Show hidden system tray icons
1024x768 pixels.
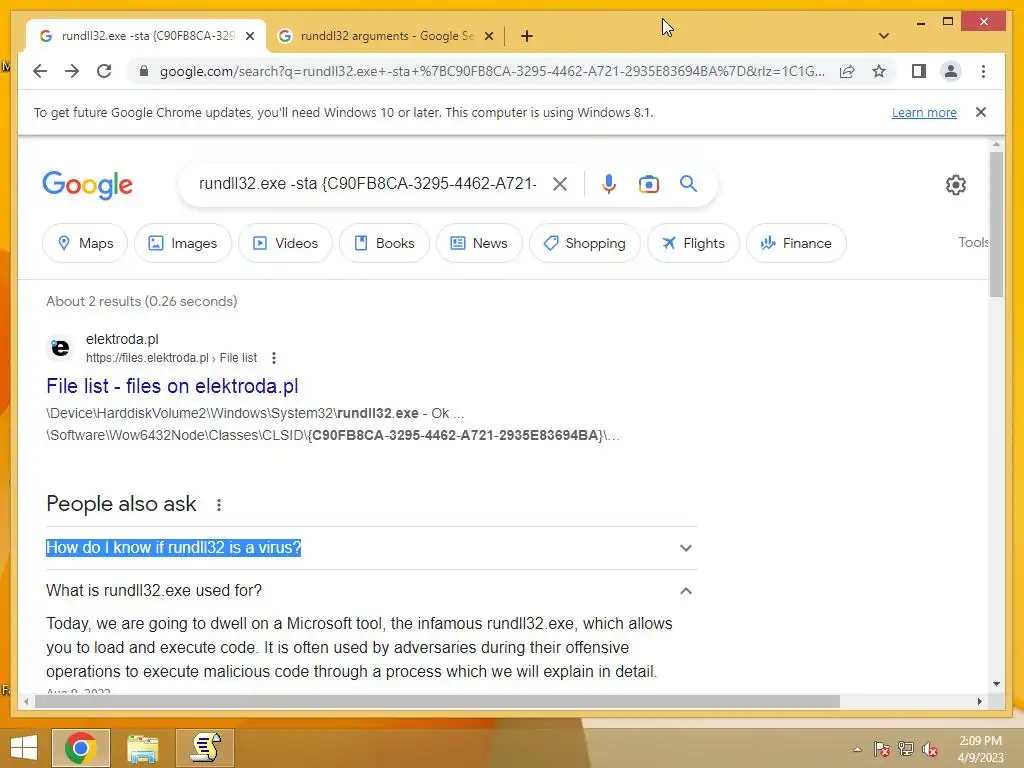[857, 749]
